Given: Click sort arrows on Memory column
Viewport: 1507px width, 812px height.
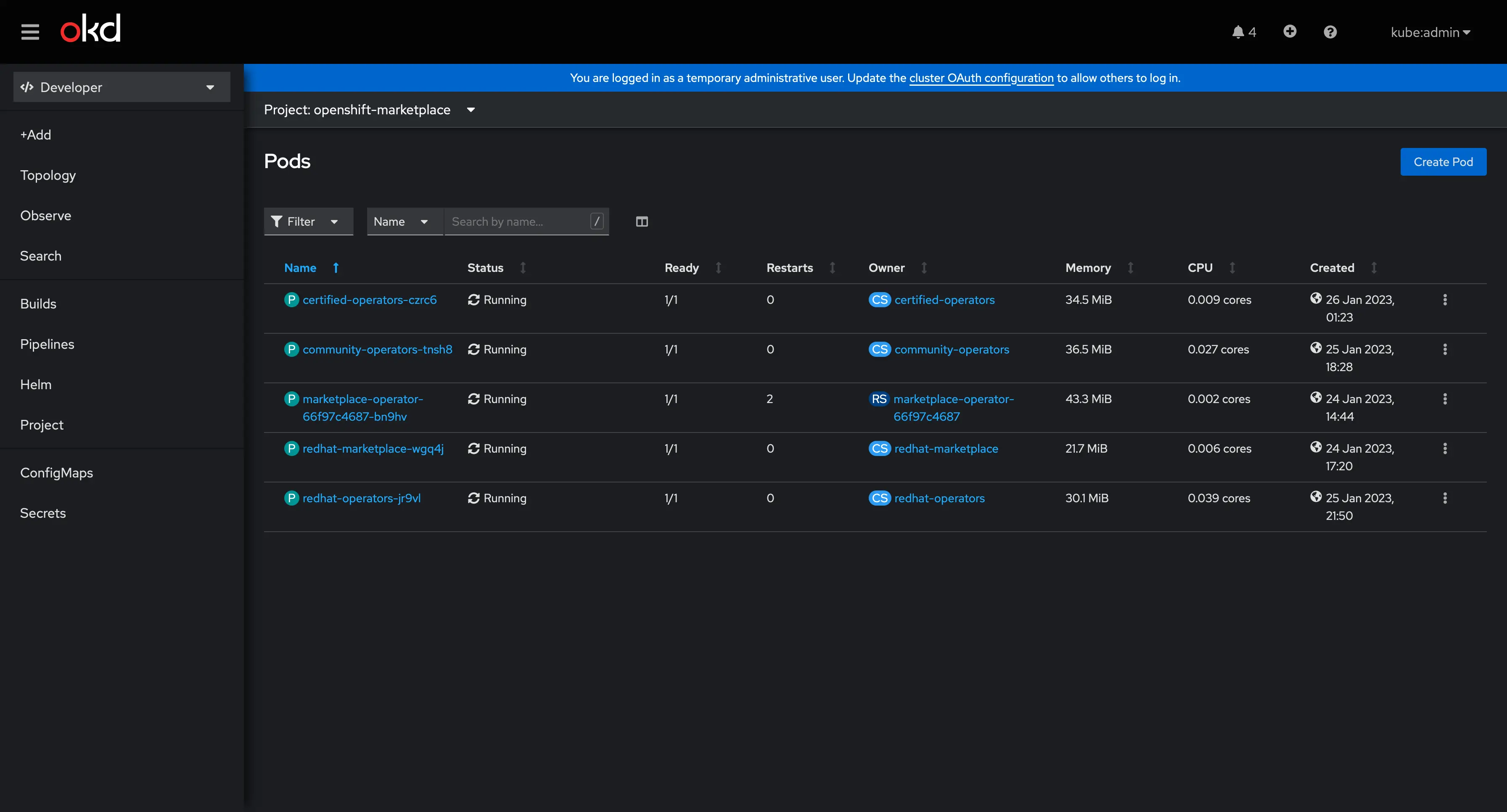Looking at the screenshot, I should click(x=1130, y=268).
